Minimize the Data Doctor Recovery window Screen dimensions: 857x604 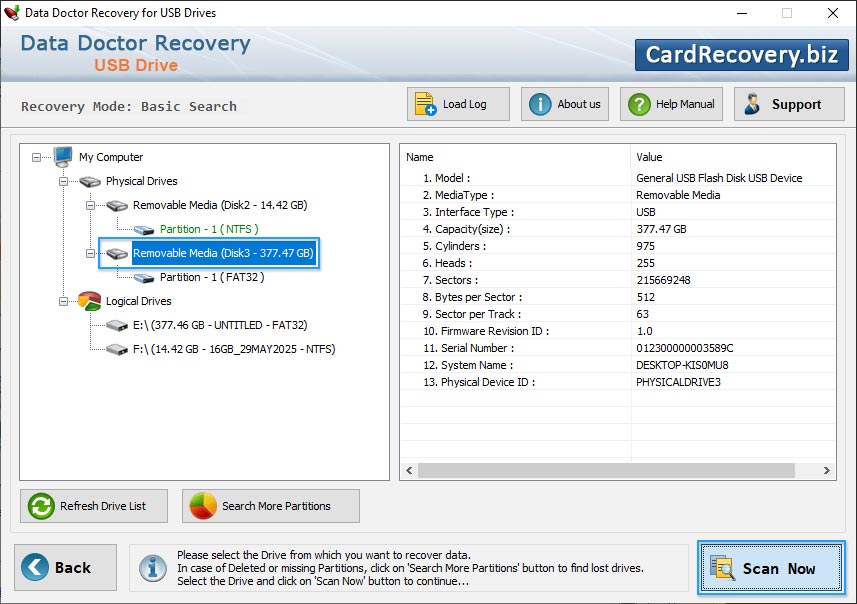[742, 13]
